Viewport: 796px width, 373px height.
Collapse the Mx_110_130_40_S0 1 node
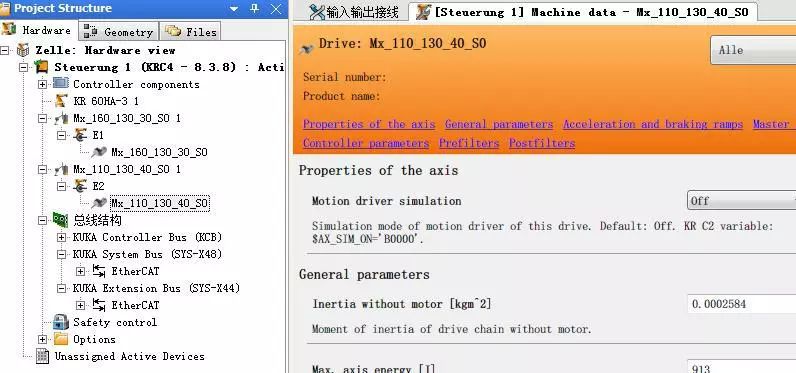[43, 169]
